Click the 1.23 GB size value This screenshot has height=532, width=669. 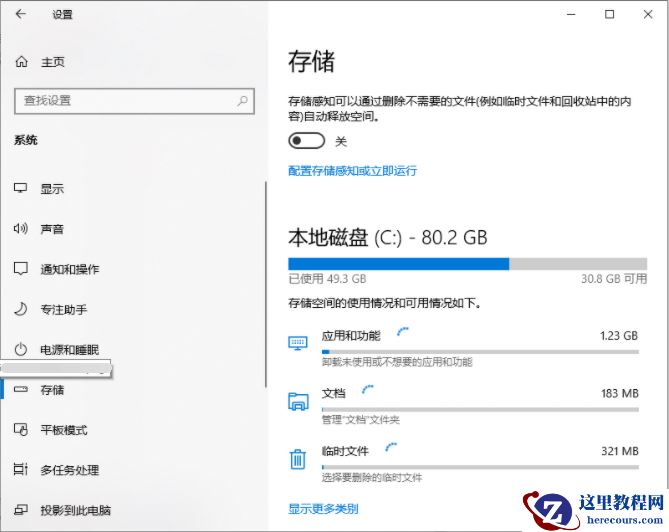pyautogui.click(x=619, y=336)
